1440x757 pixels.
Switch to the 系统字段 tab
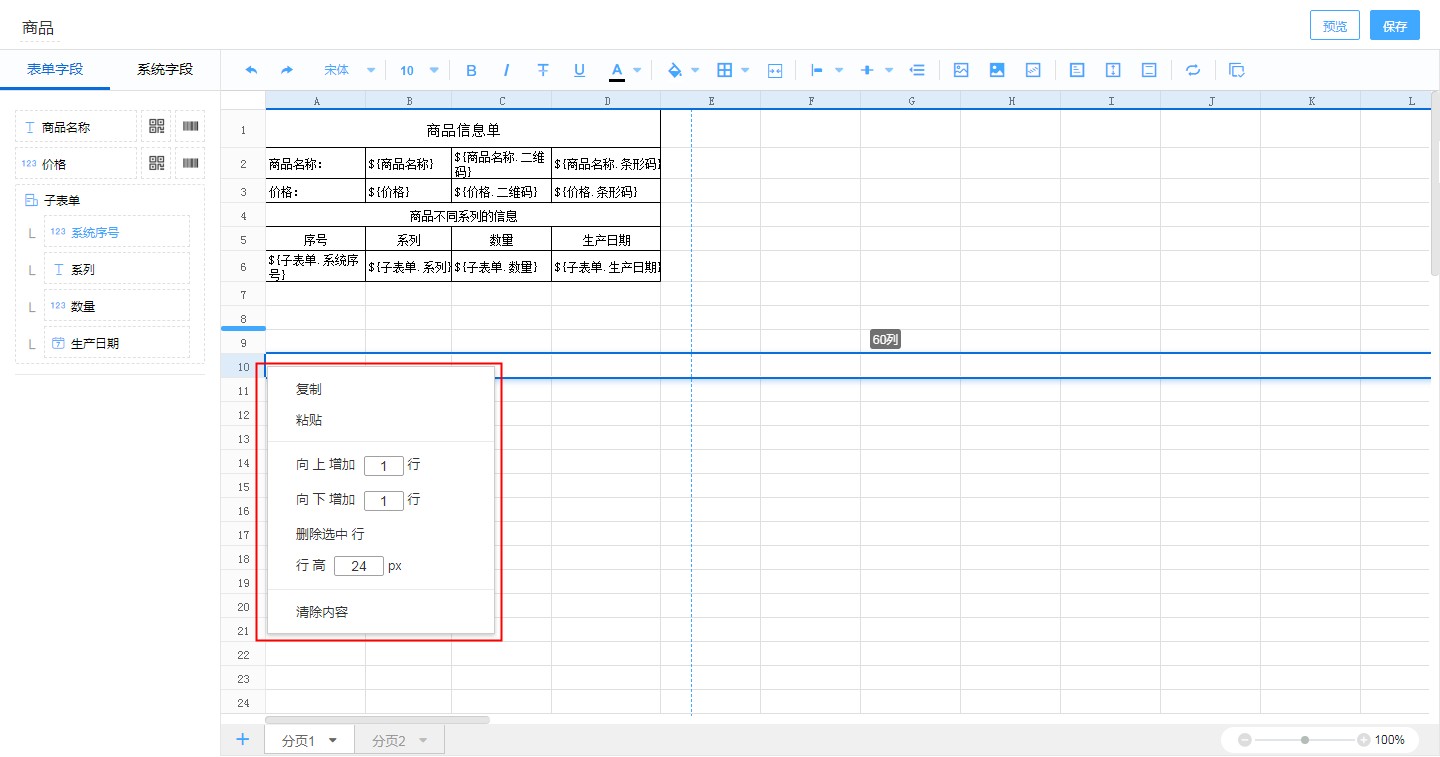pyautogui.click(x=166, y=69)
